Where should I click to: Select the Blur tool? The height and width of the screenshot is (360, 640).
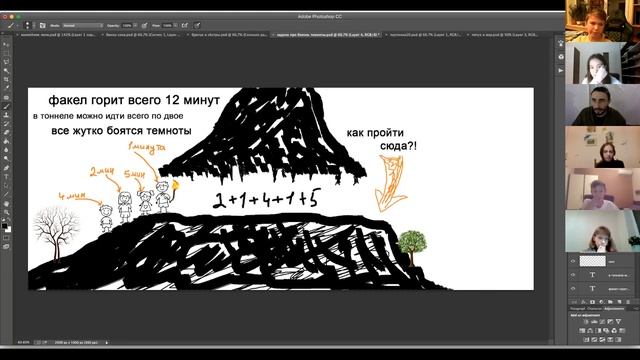[x=6, y=150]
